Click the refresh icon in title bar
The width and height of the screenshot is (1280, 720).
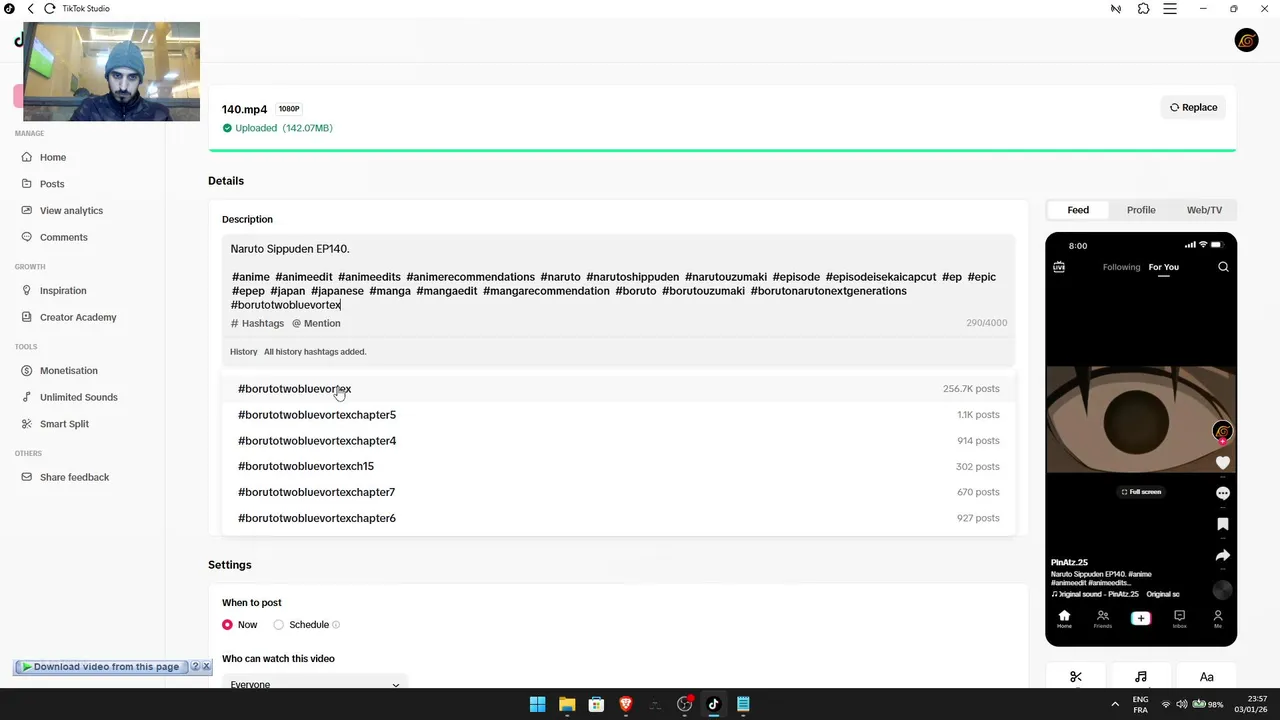(x=50, y=9)
